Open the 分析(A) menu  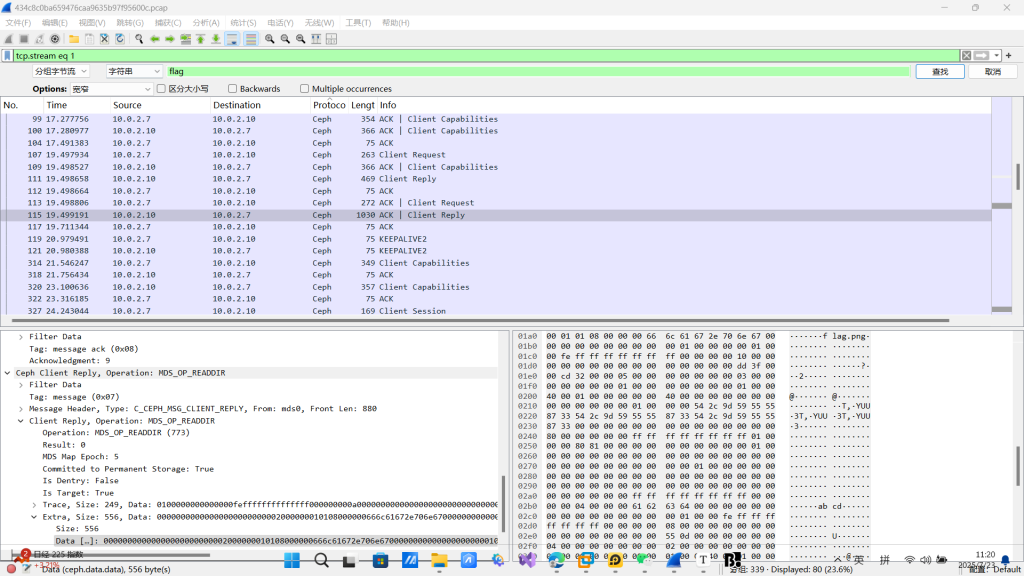click(206, 22)
